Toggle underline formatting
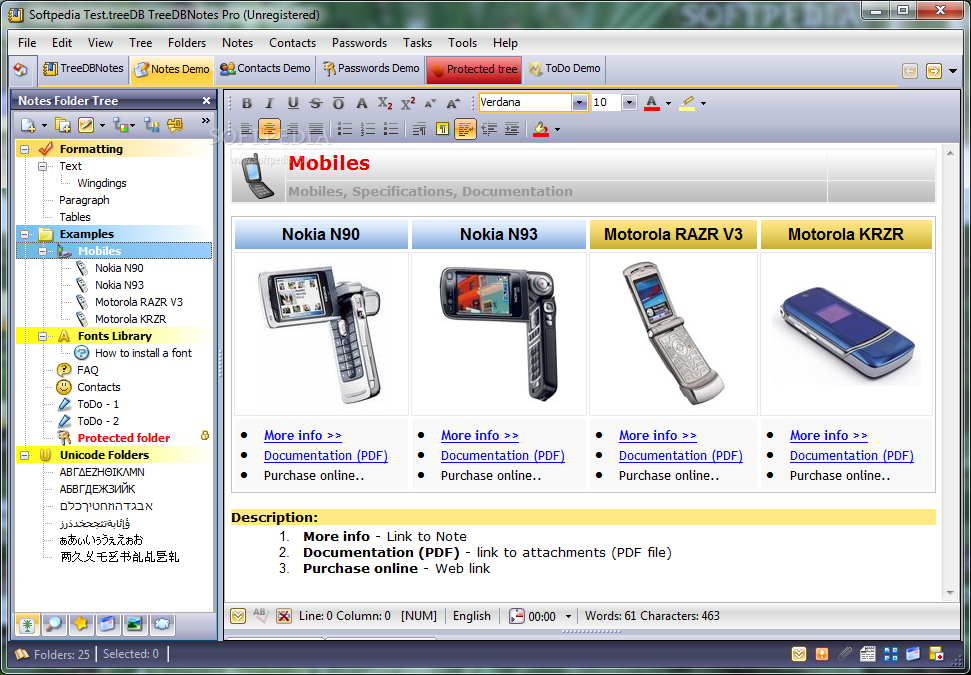 pyautogui.click(x=292, y=103)
